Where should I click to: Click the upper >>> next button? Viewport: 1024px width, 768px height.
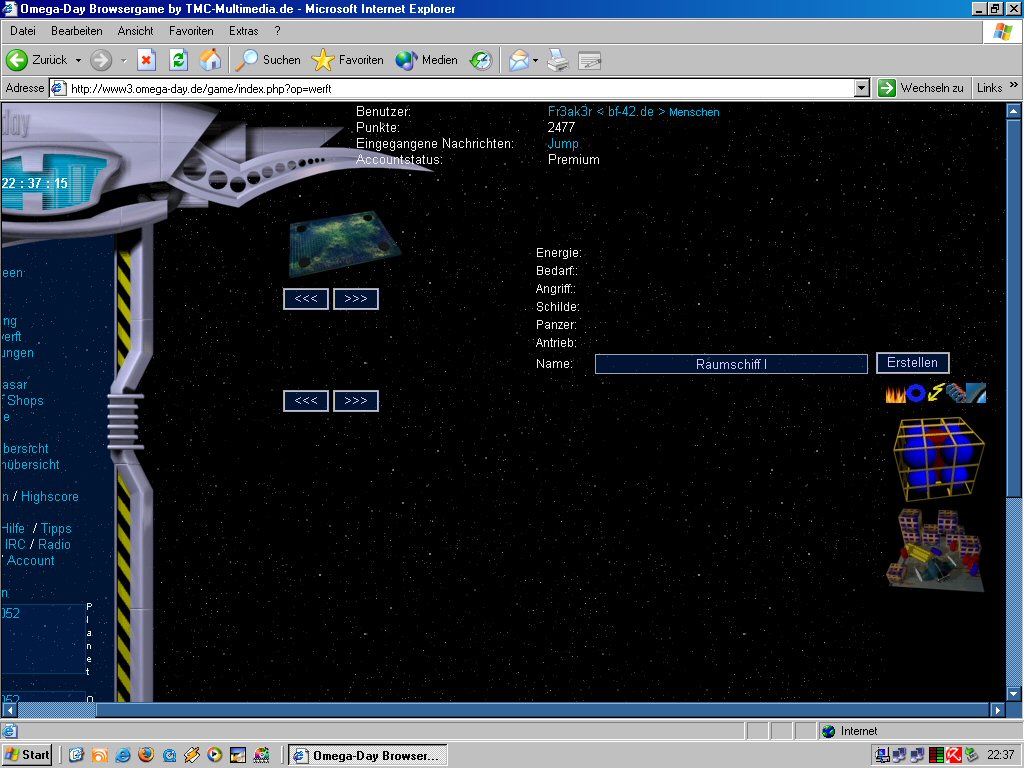[356, 299]
